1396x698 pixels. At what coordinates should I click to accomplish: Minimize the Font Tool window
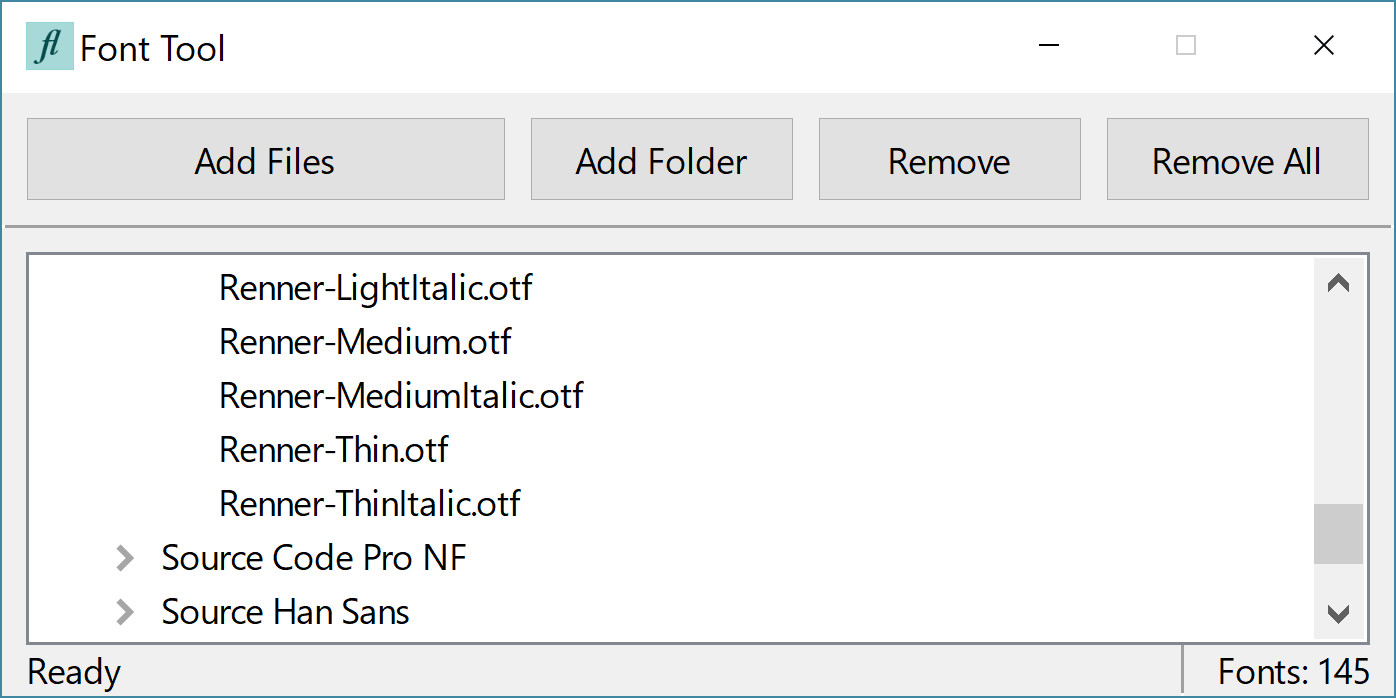(1048, 46)
